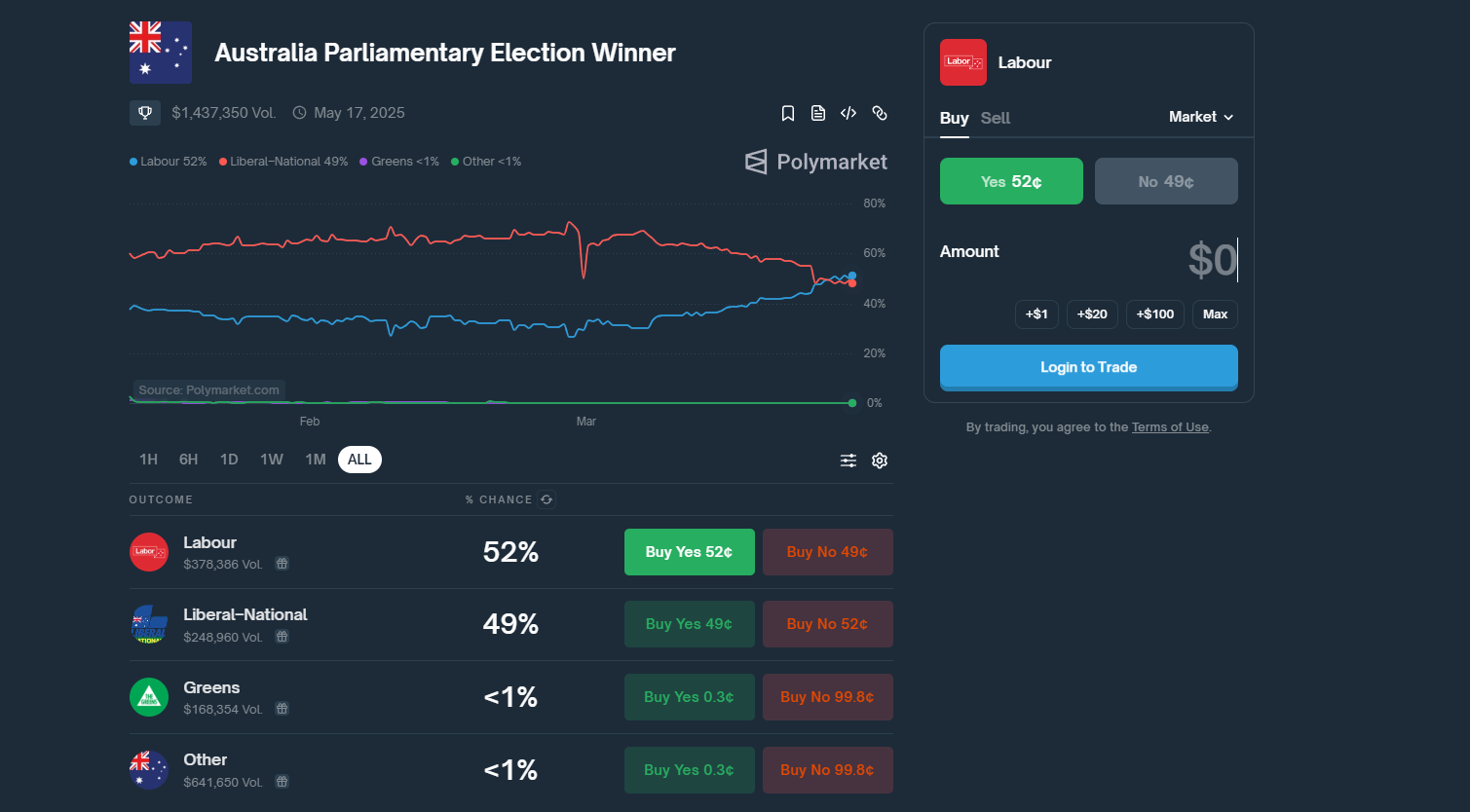This screenshot has height=812, width=1470.
Task: Switch to the Buy tab
Action: pyautogui.click(x=954, y=118)
